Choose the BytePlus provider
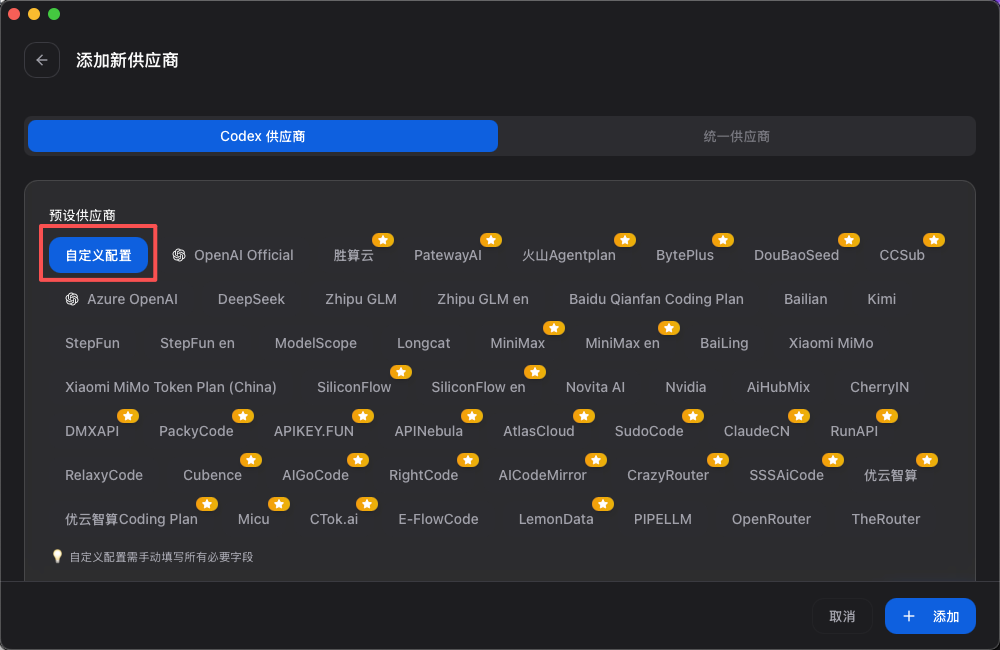Viewport: 1000px width, 650px height. (x=685, y=255)
